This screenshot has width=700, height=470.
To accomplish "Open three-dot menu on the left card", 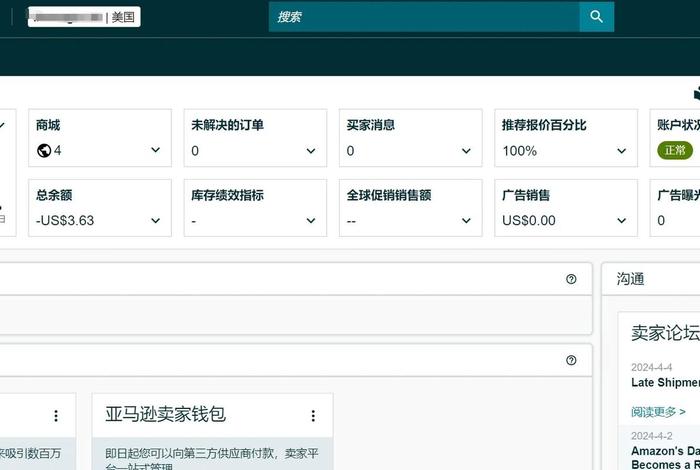I will pos(56,416).
